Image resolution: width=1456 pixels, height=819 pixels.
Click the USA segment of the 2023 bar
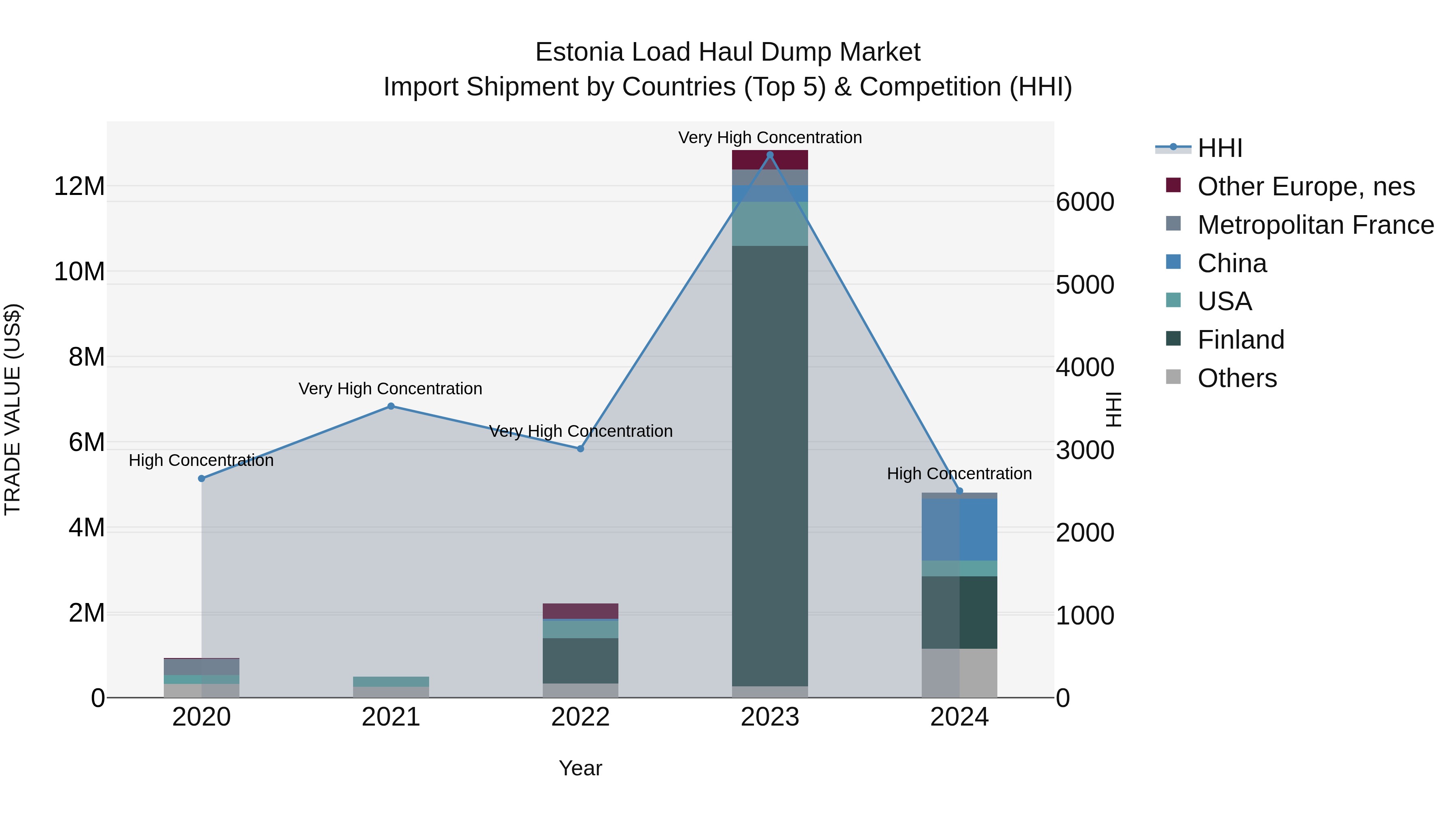(770, 224)
